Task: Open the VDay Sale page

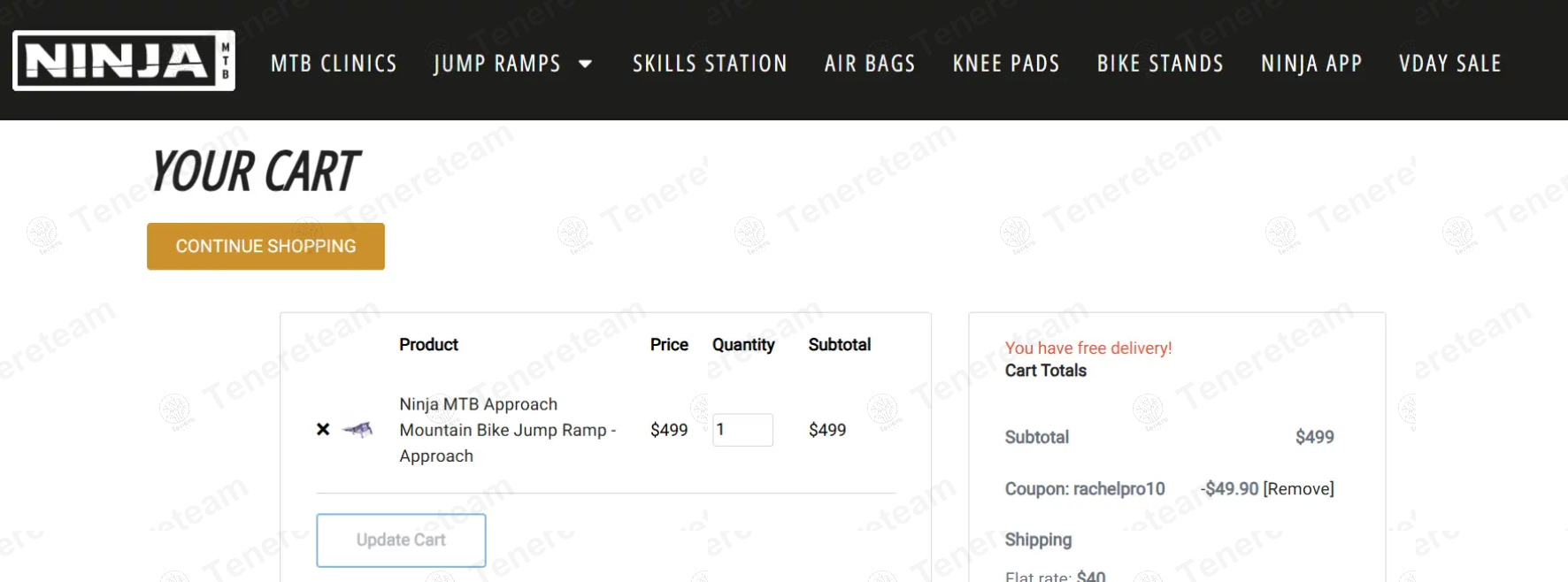Action: pyautogui.click(x=1449, y=64)
